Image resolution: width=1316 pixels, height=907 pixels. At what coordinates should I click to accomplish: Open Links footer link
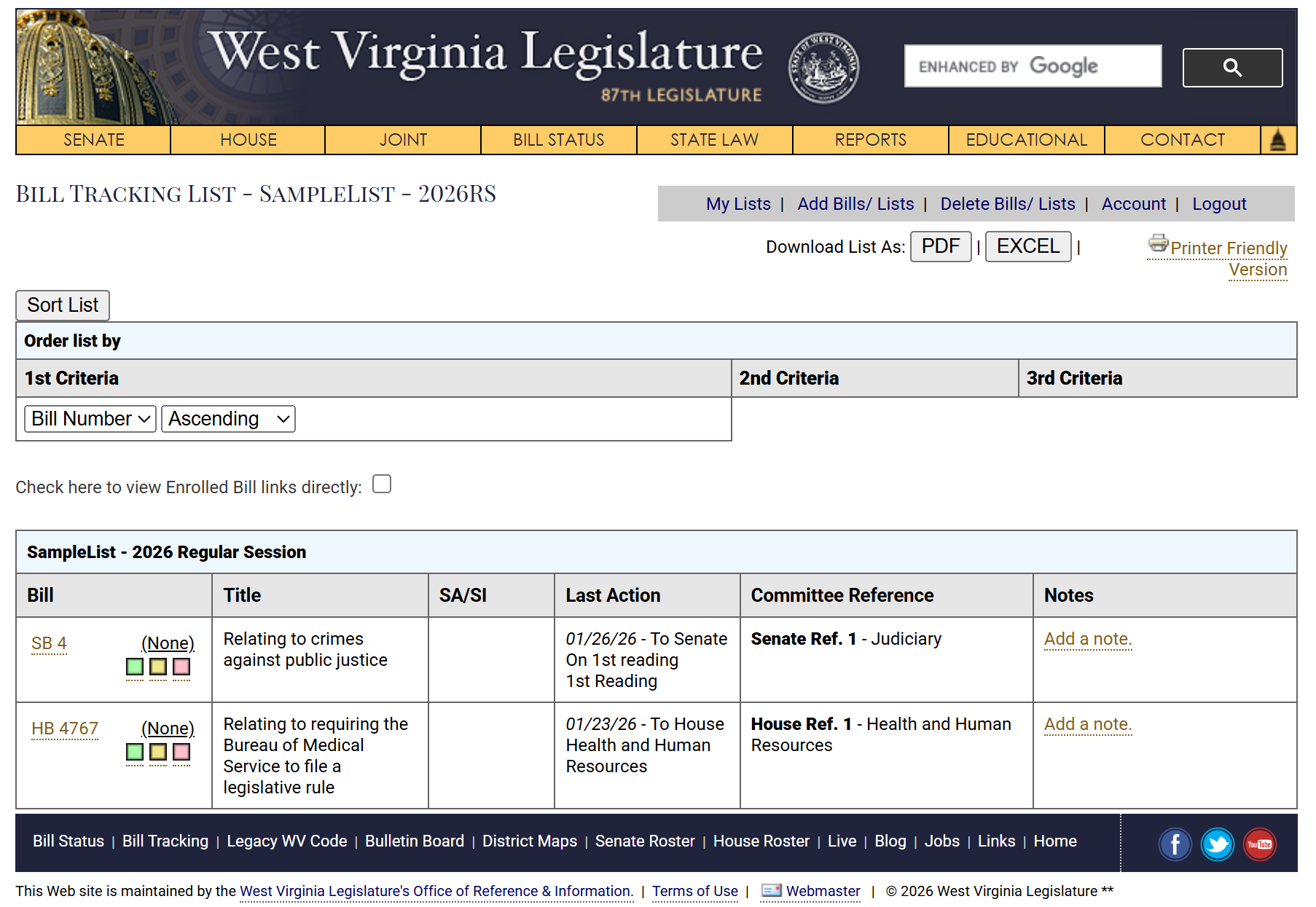[x=996, y=841]
